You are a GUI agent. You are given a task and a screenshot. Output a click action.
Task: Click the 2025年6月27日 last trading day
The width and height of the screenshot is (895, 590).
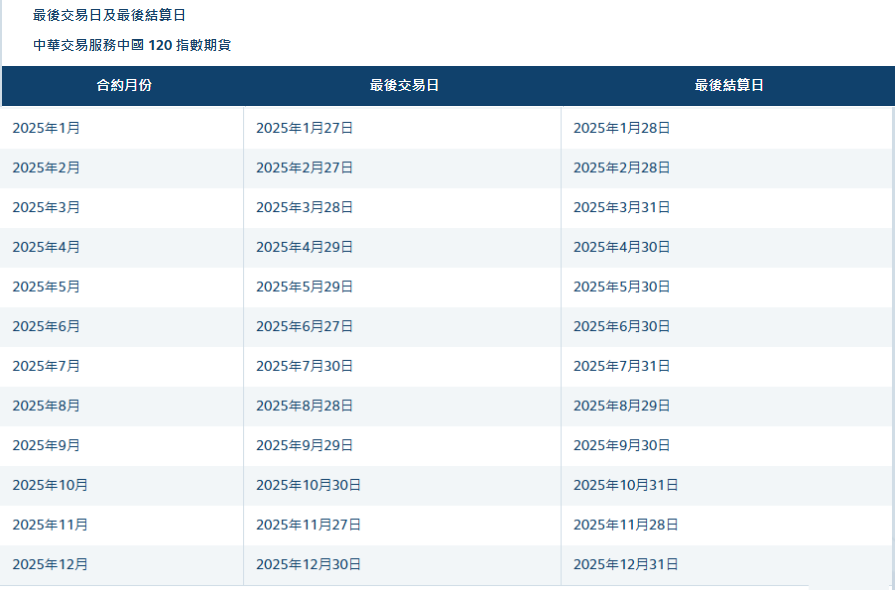tap(304, 326)
